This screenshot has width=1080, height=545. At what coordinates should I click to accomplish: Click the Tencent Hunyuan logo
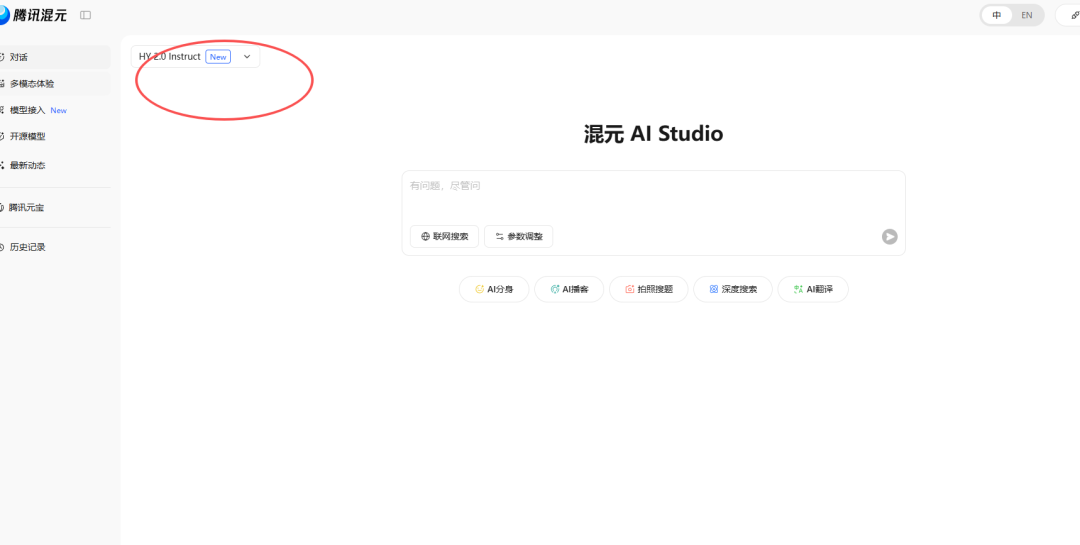point(34,15)
